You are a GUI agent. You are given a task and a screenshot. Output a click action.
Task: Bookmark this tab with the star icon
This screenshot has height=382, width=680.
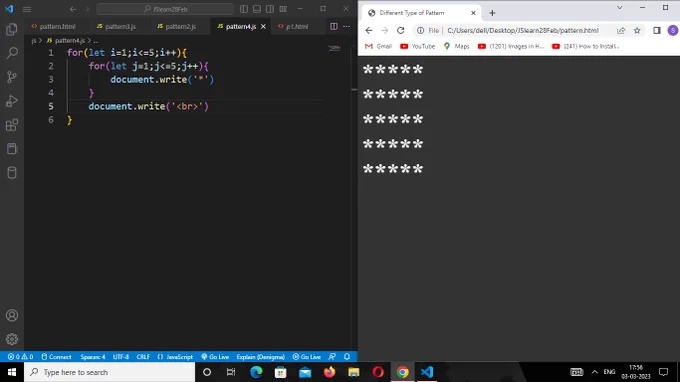pos(637,30)
